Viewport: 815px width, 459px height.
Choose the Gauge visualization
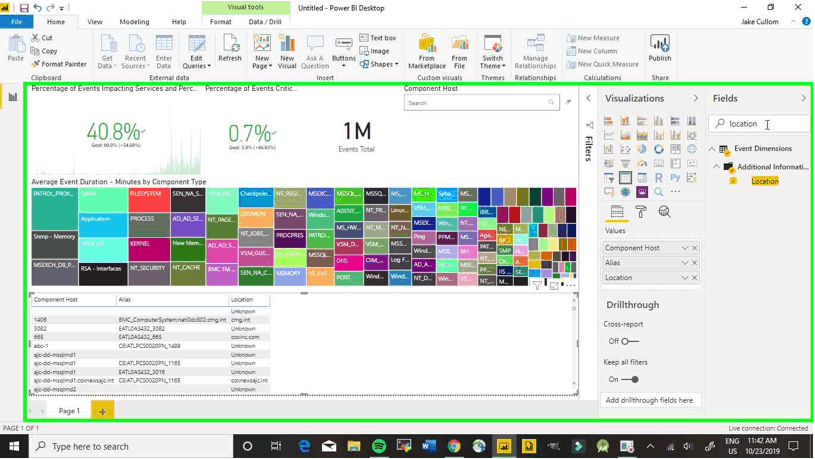(642, 164)
